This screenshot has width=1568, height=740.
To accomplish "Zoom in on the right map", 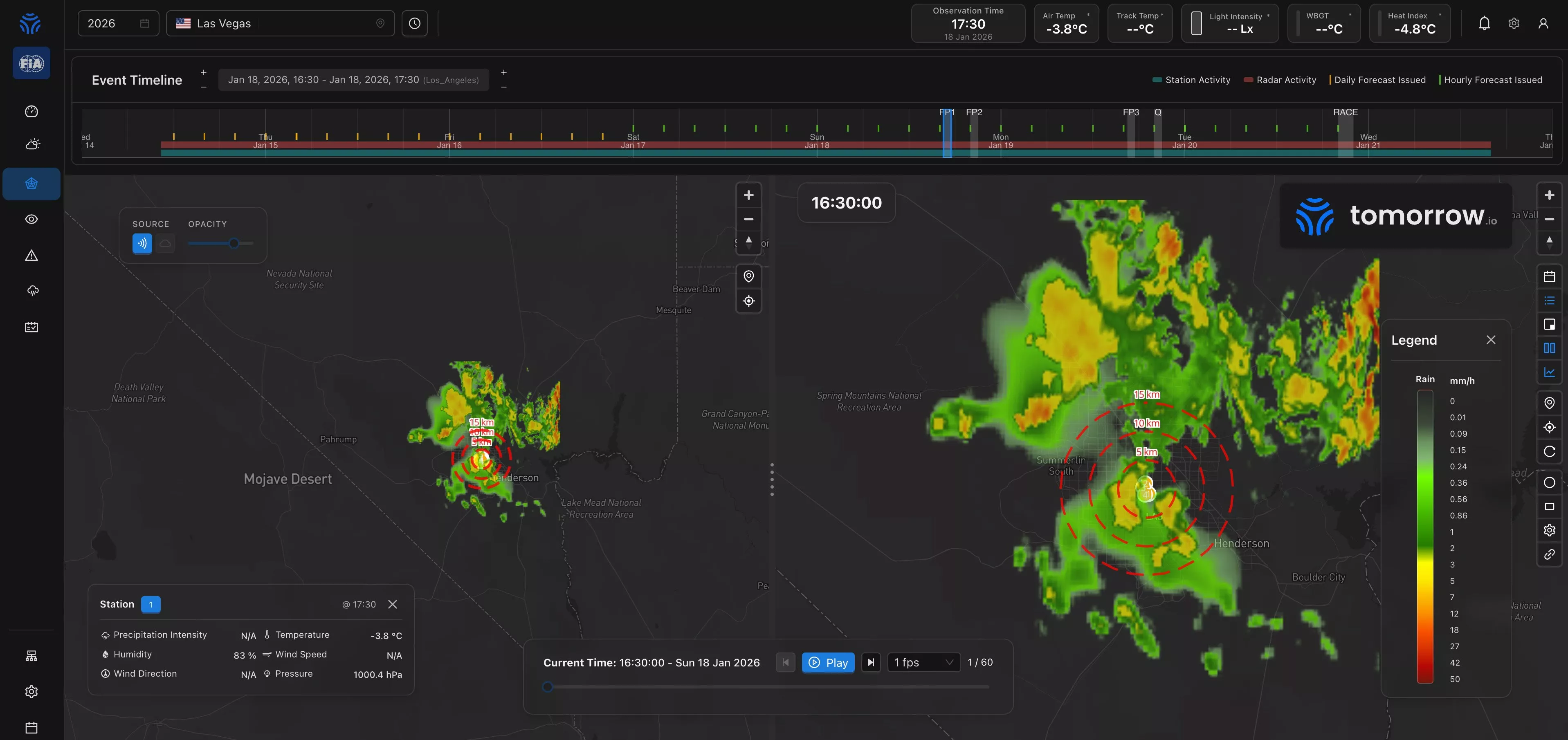I will tap(1550, 195).
